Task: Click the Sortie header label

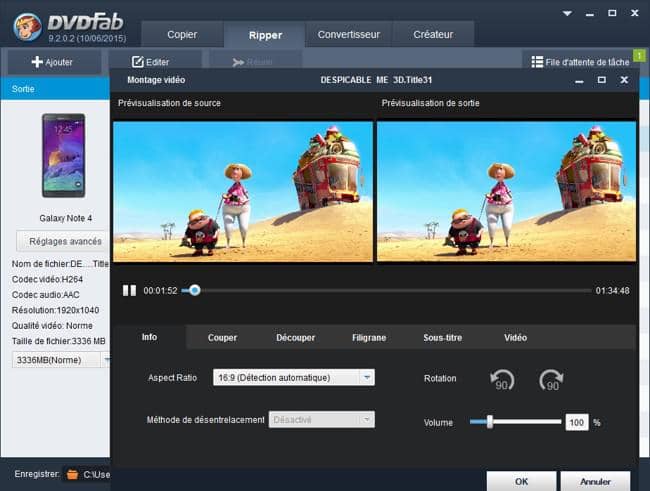Action: 23,89
